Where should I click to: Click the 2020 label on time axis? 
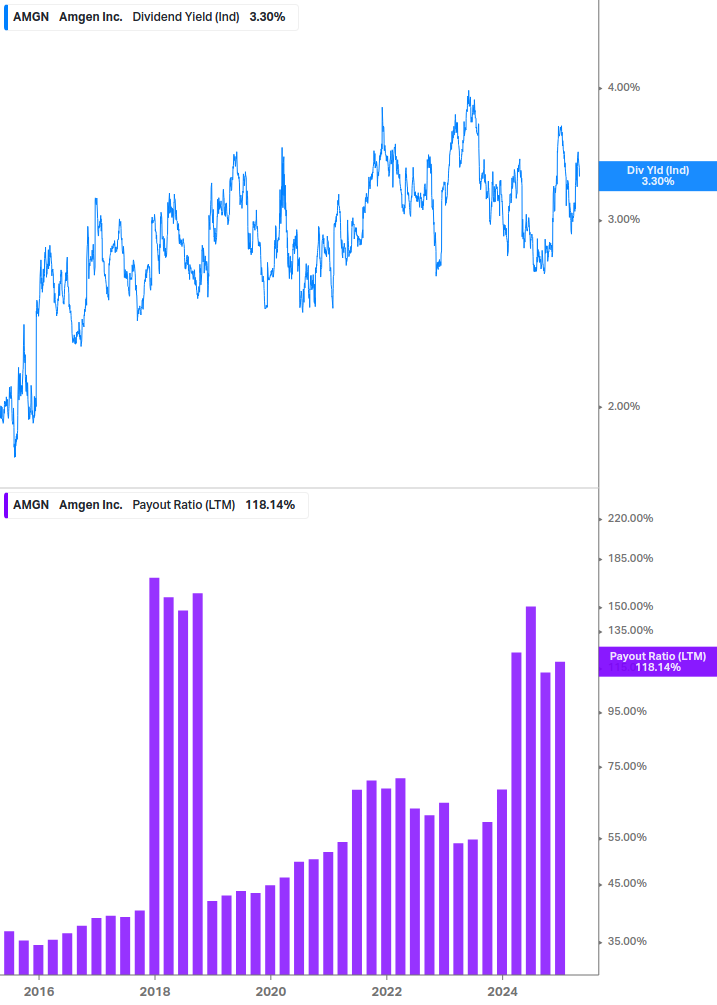[x=271, y=992]
